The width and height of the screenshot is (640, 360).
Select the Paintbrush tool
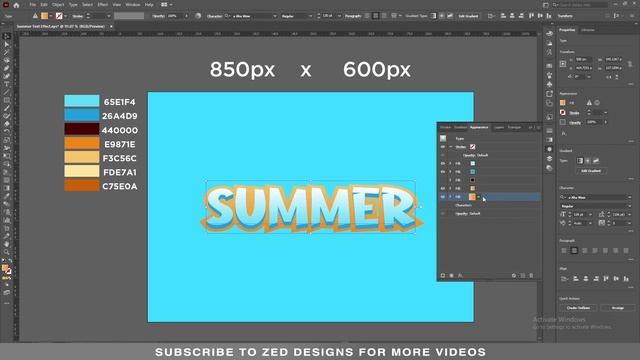pyautogui.click(x=7, y=108)
